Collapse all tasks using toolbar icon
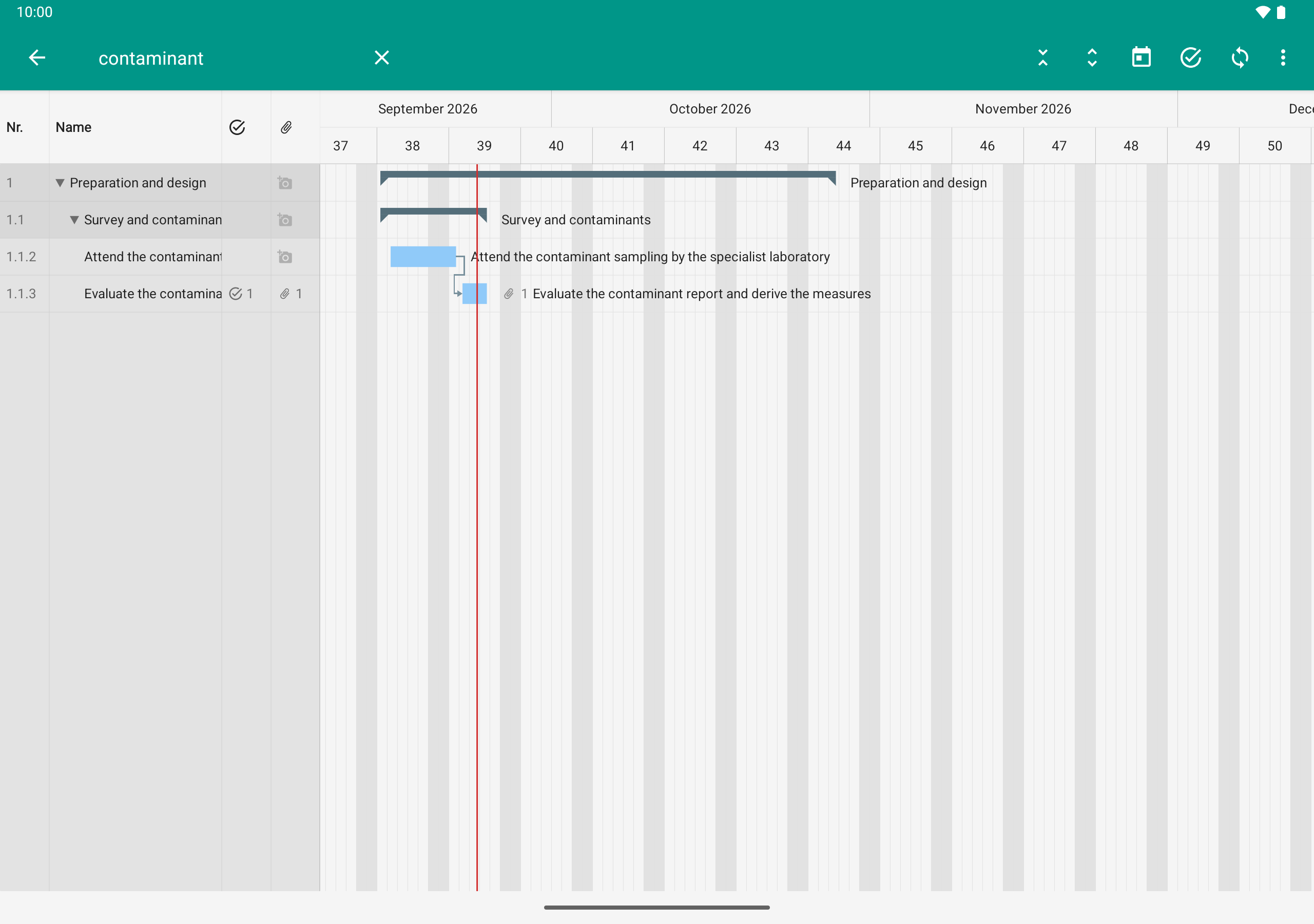 click(x=1042, y=58)
